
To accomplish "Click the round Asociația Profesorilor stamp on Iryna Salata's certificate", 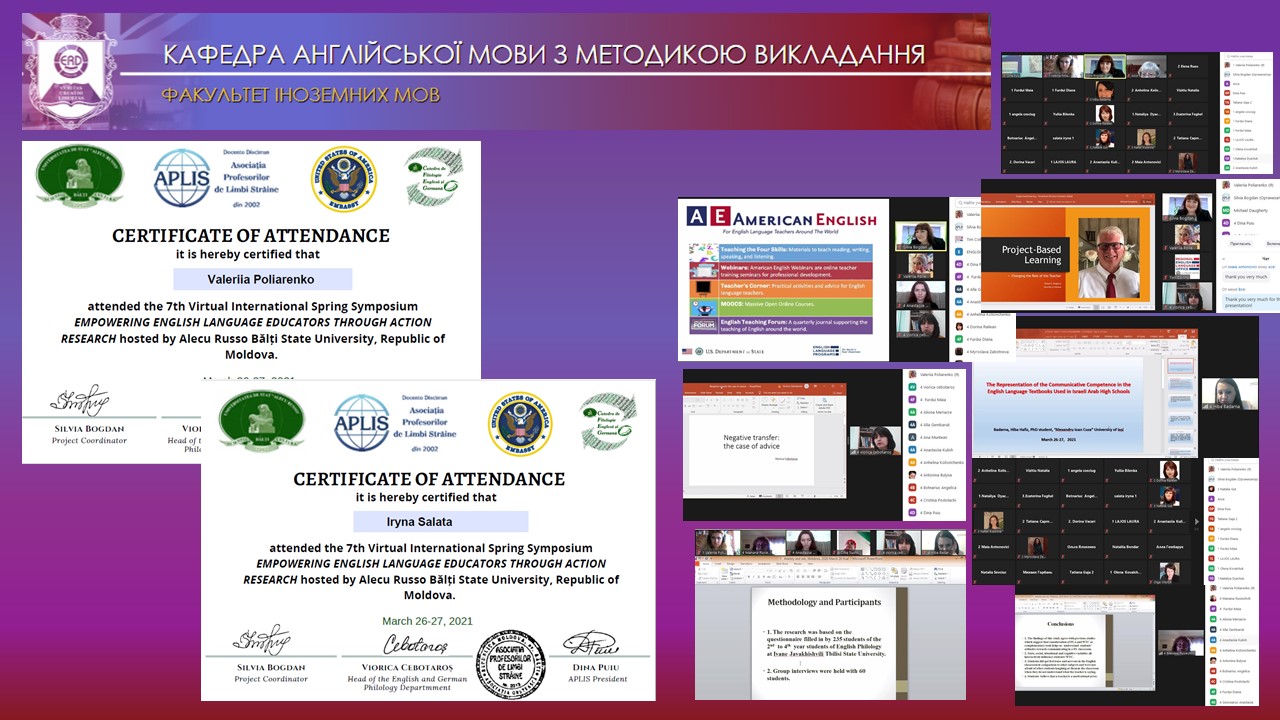I will pyautogui.click(x=511, y=664).
